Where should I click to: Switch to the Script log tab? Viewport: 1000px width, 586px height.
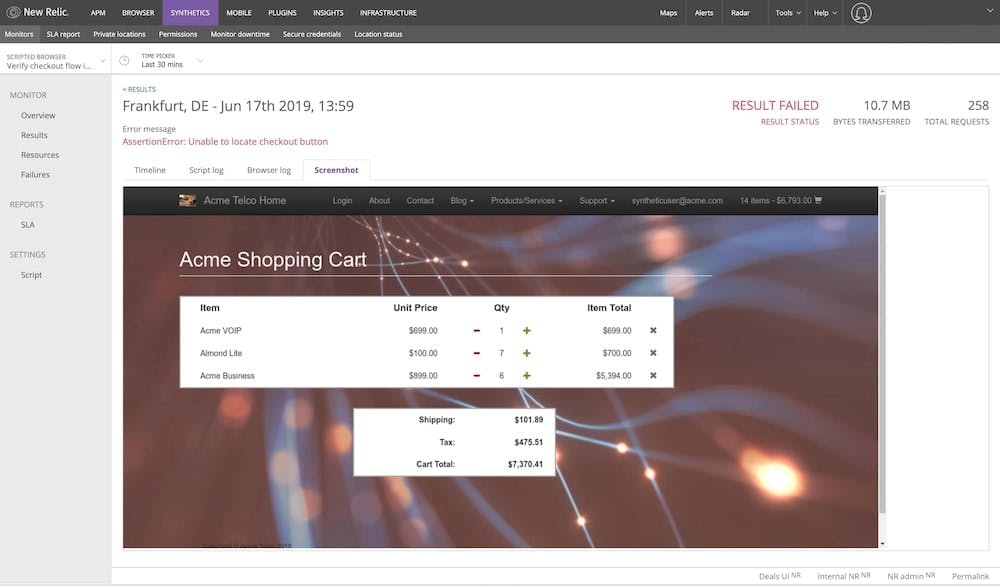pos(206,170)
